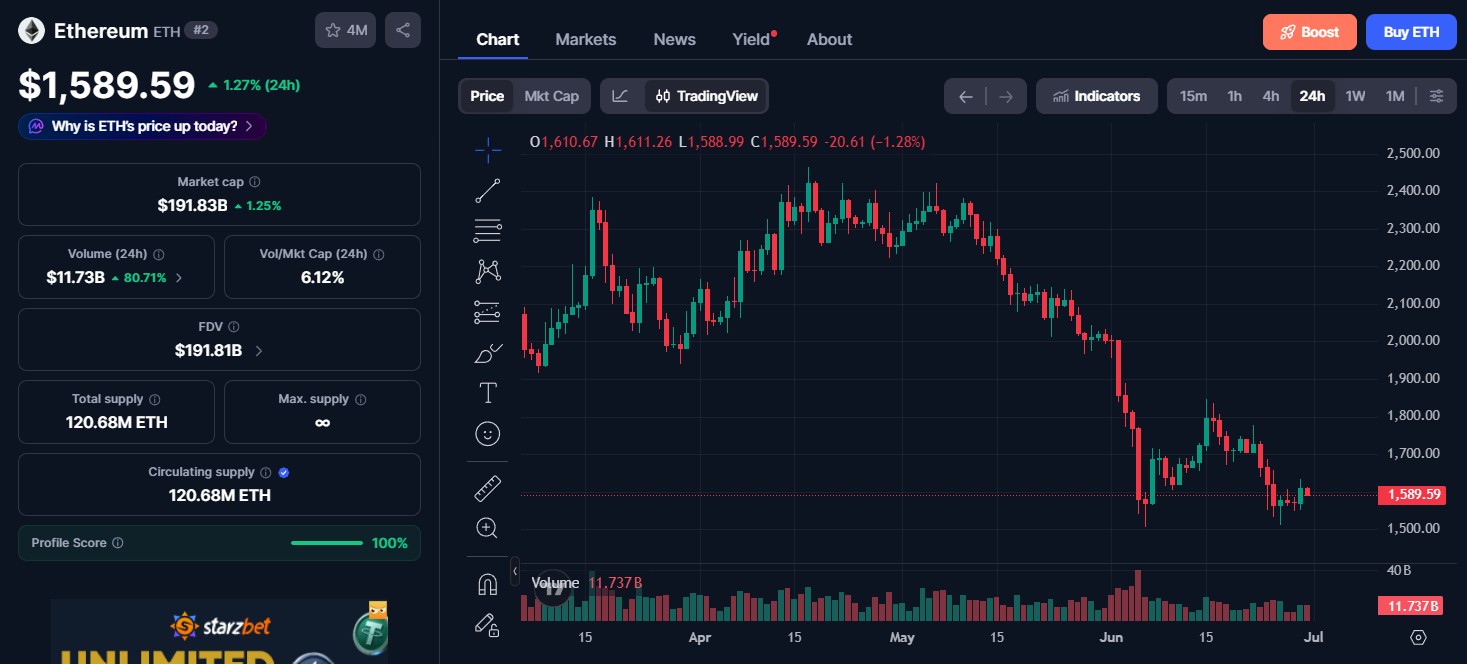Click the FDV info icon
The image size is (1467, 664).
[x=233, y=327]
